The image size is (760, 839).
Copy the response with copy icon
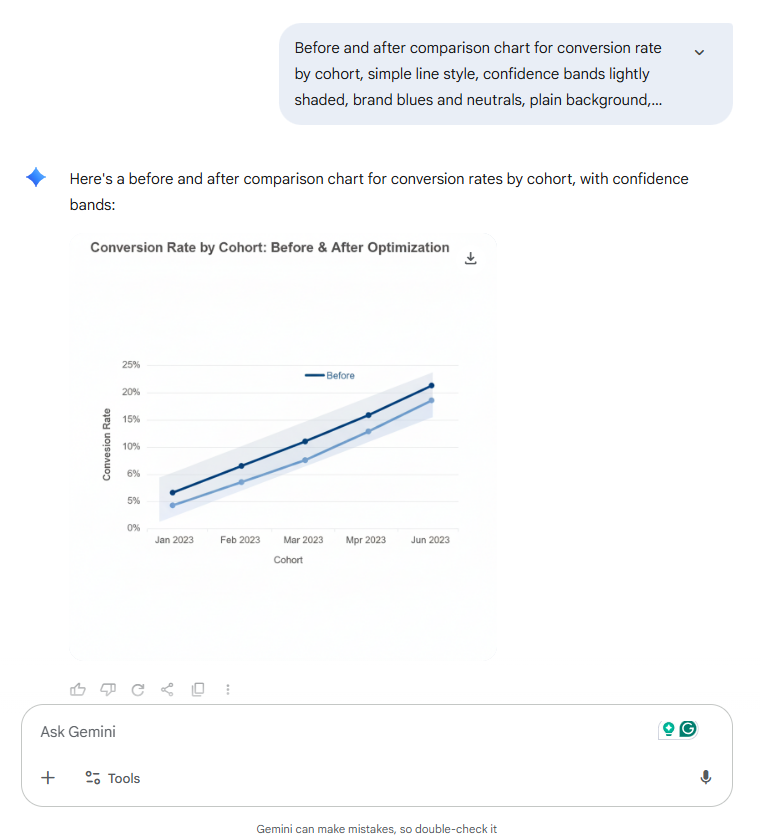pyautogui.click(x=198, y=689)
